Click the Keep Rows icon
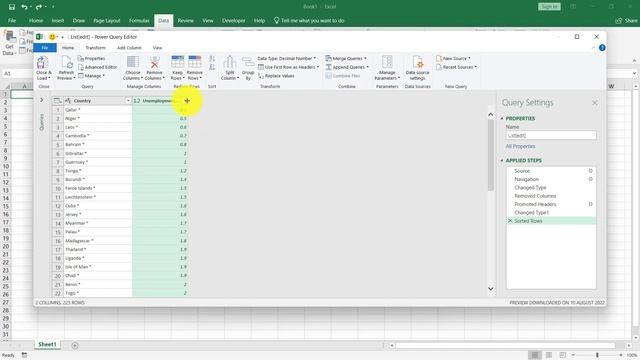 pos(178,62)
